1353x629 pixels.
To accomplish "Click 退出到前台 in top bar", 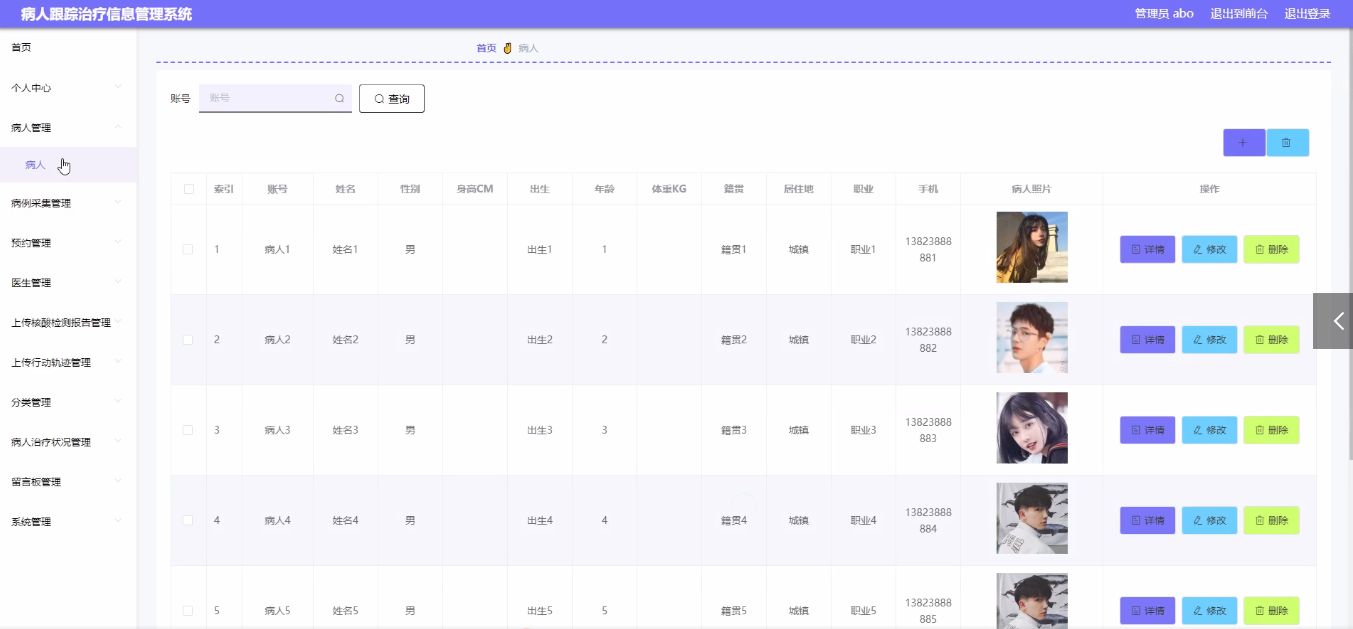I will pos(1239,14).
